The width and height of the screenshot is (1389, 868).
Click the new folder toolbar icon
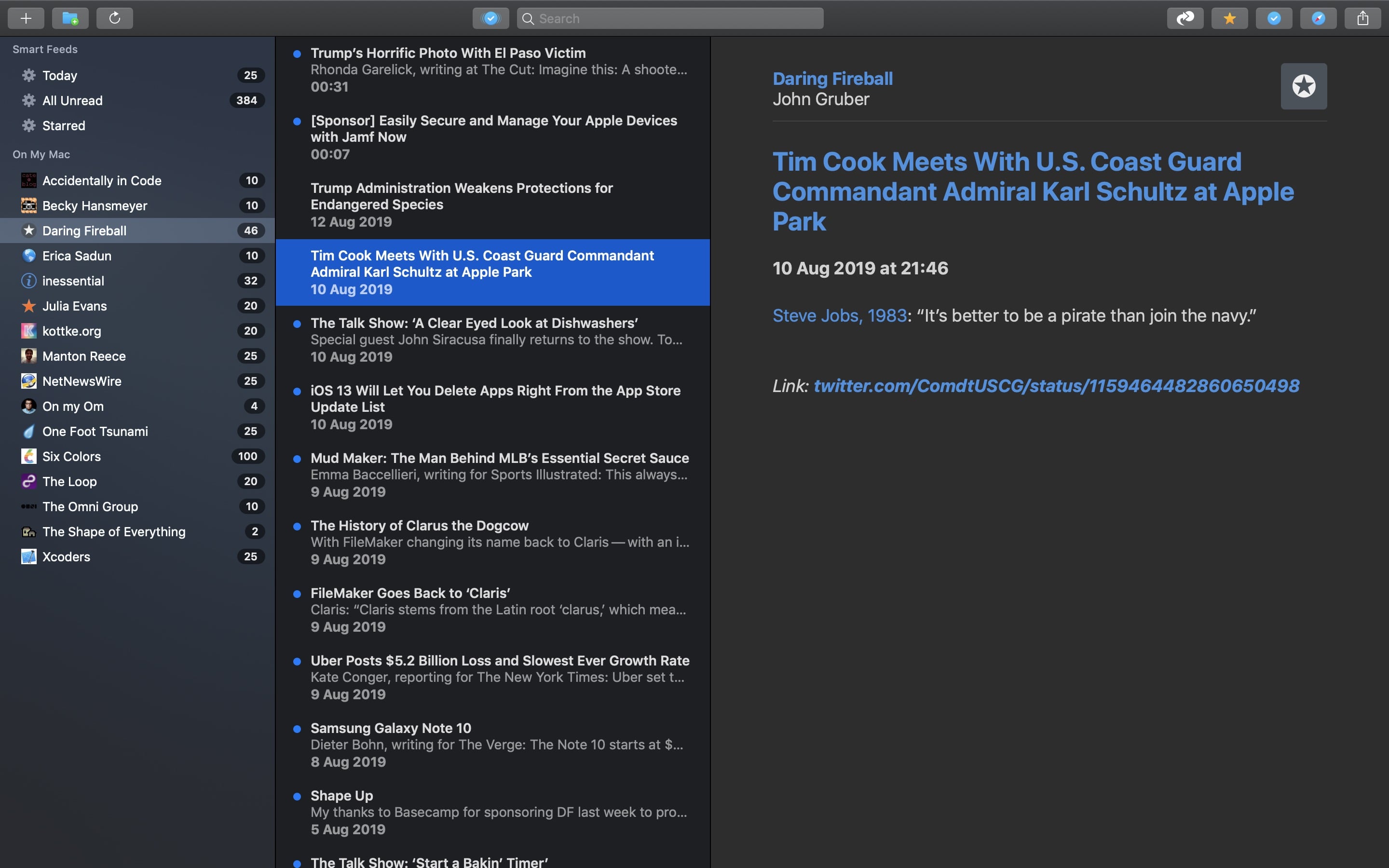[x=70, y=18]
